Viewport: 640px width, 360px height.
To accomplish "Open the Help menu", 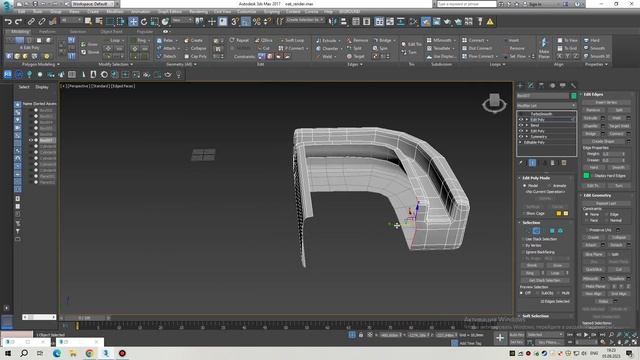I will click(328, 12).
